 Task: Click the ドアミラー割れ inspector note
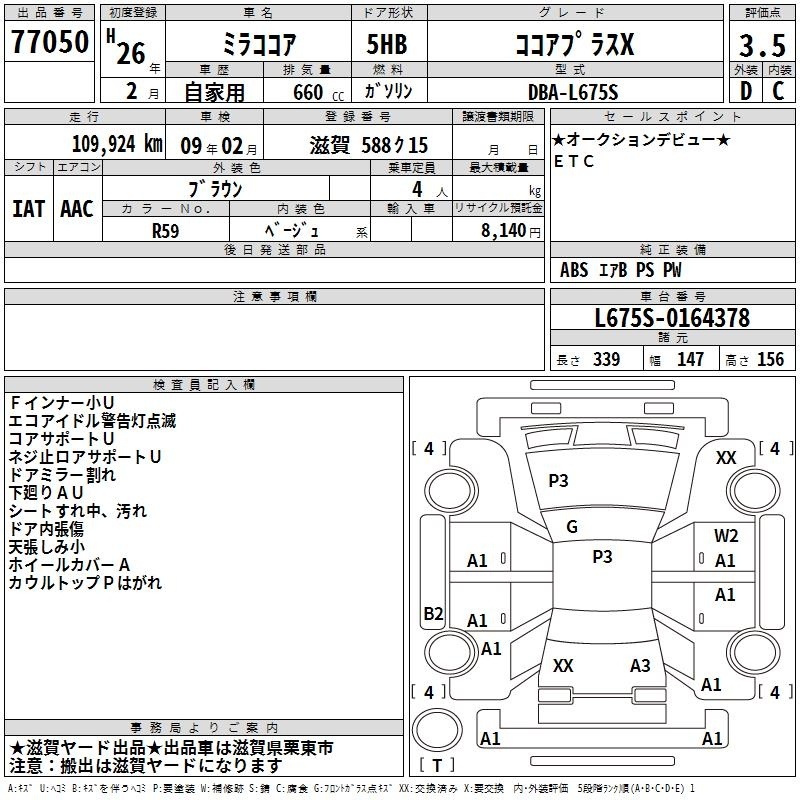(62, 475)
